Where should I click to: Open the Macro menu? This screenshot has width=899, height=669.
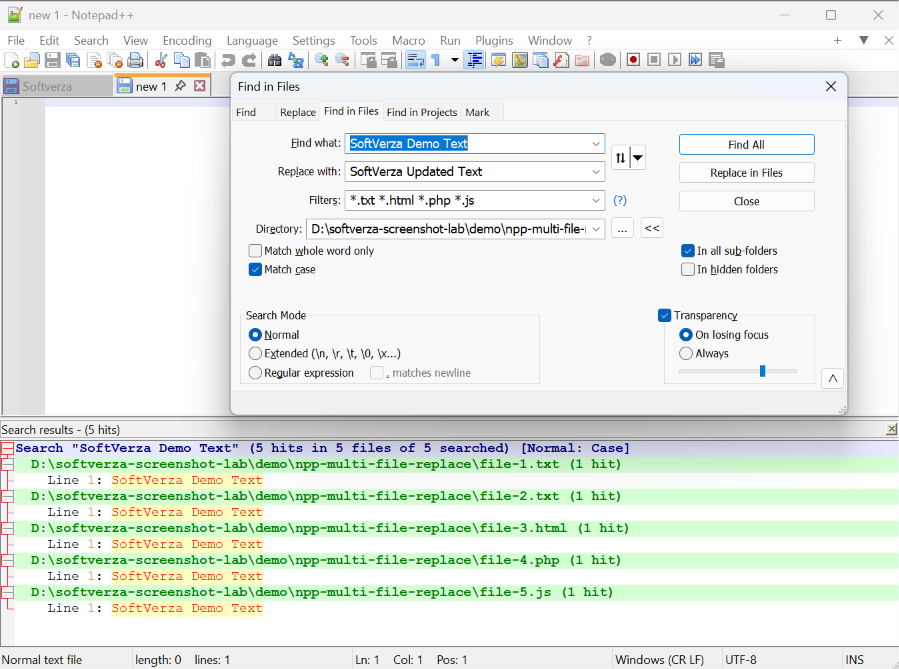[x=408, y=41]
